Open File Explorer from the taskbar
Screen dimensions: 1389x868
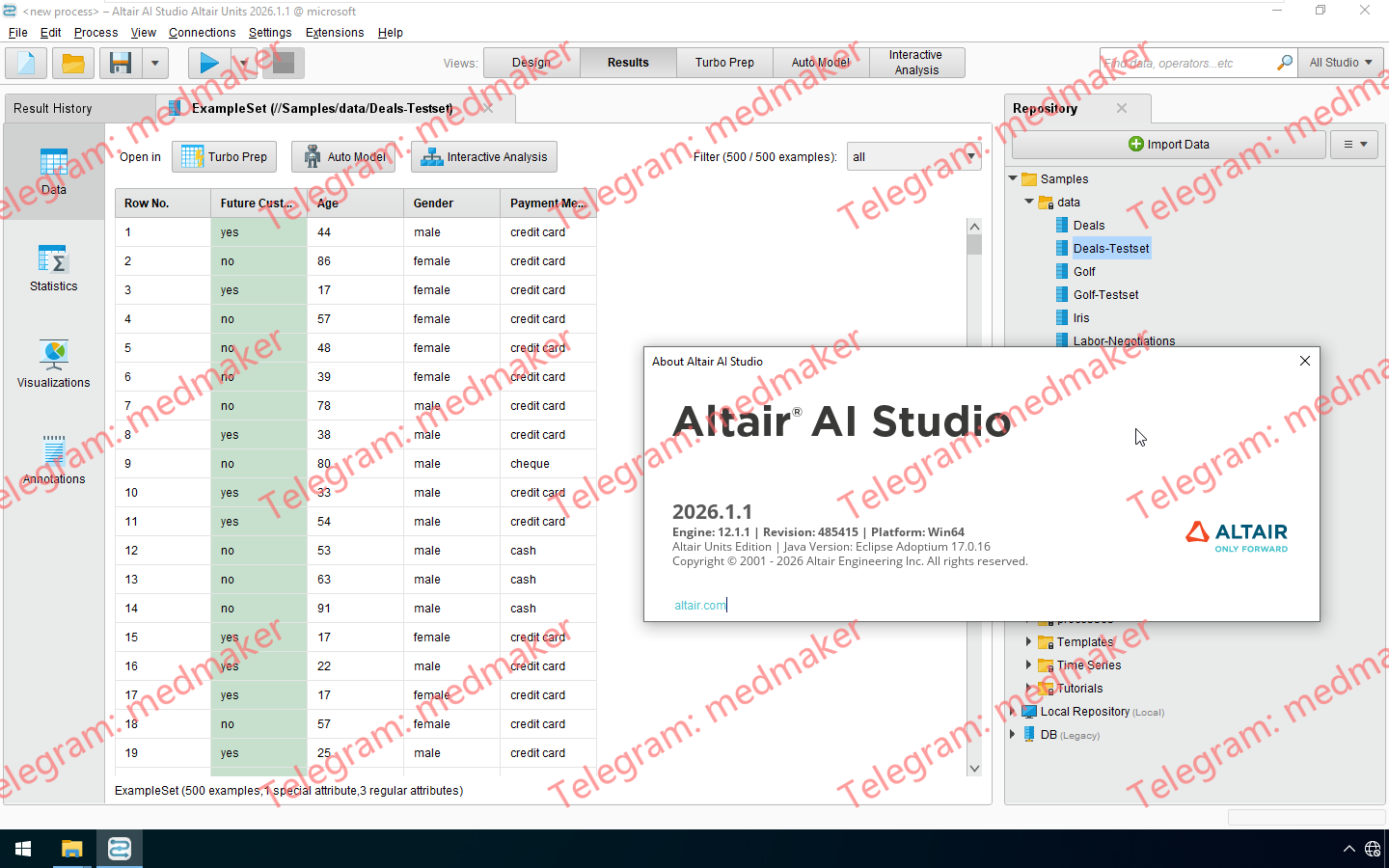coord(71,849)
